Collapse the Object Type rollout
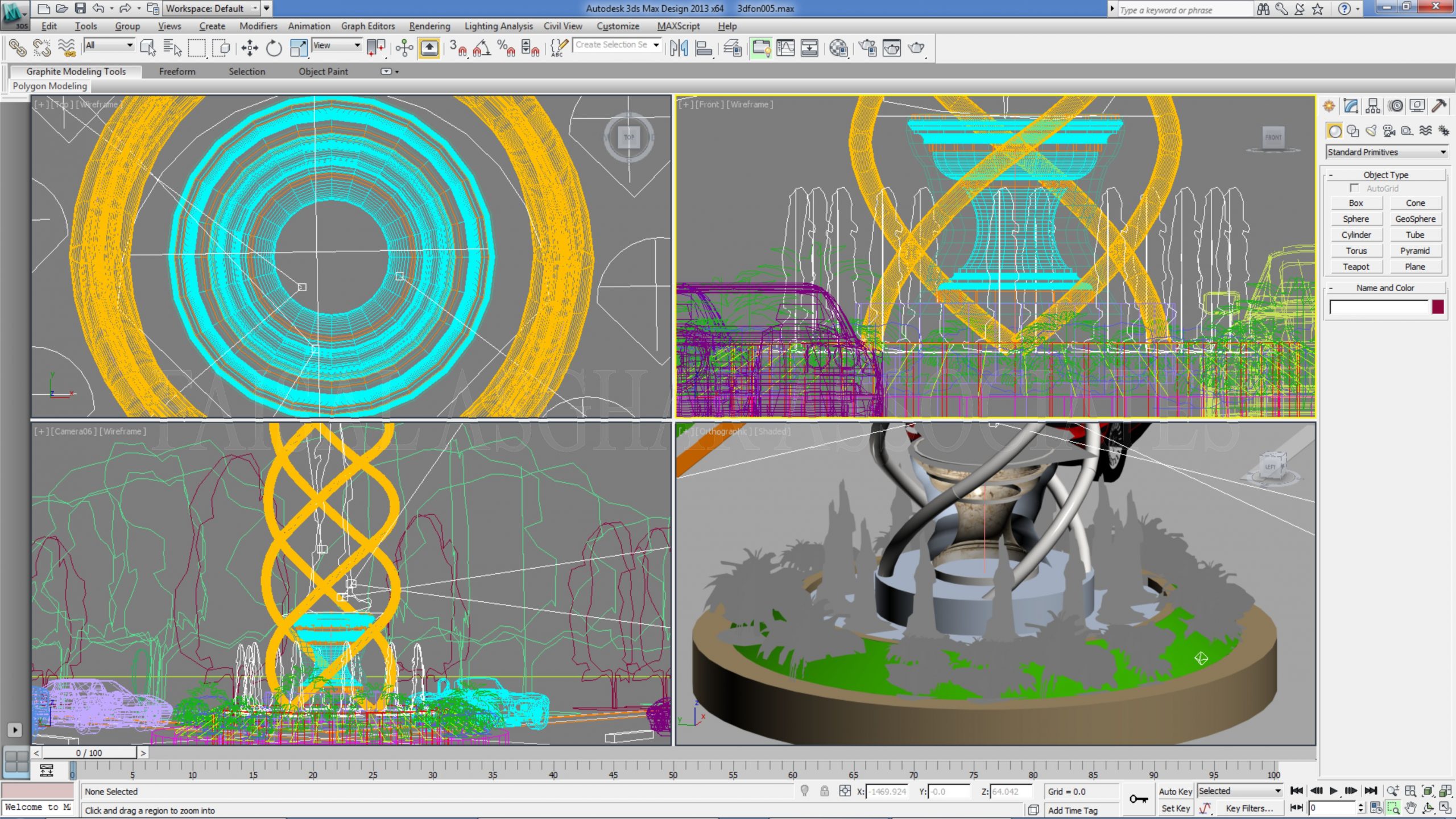The image size is (1456, 819). click(1385, 175)
